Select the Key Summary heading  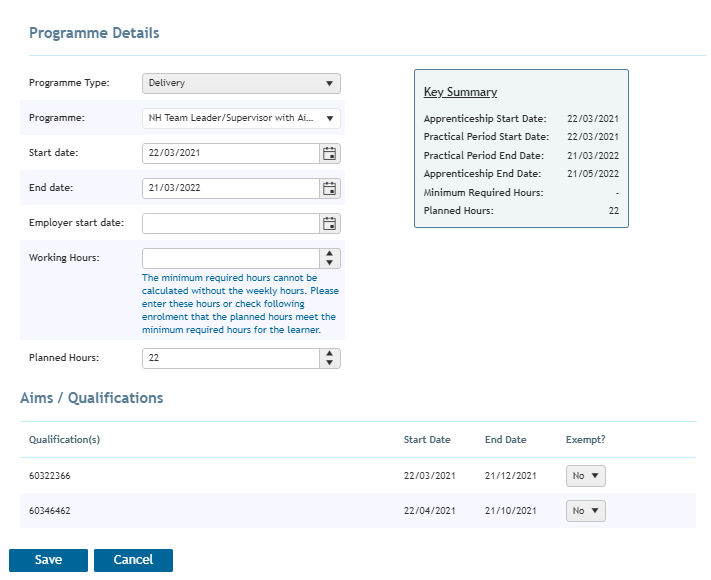[x=460, y=92]
